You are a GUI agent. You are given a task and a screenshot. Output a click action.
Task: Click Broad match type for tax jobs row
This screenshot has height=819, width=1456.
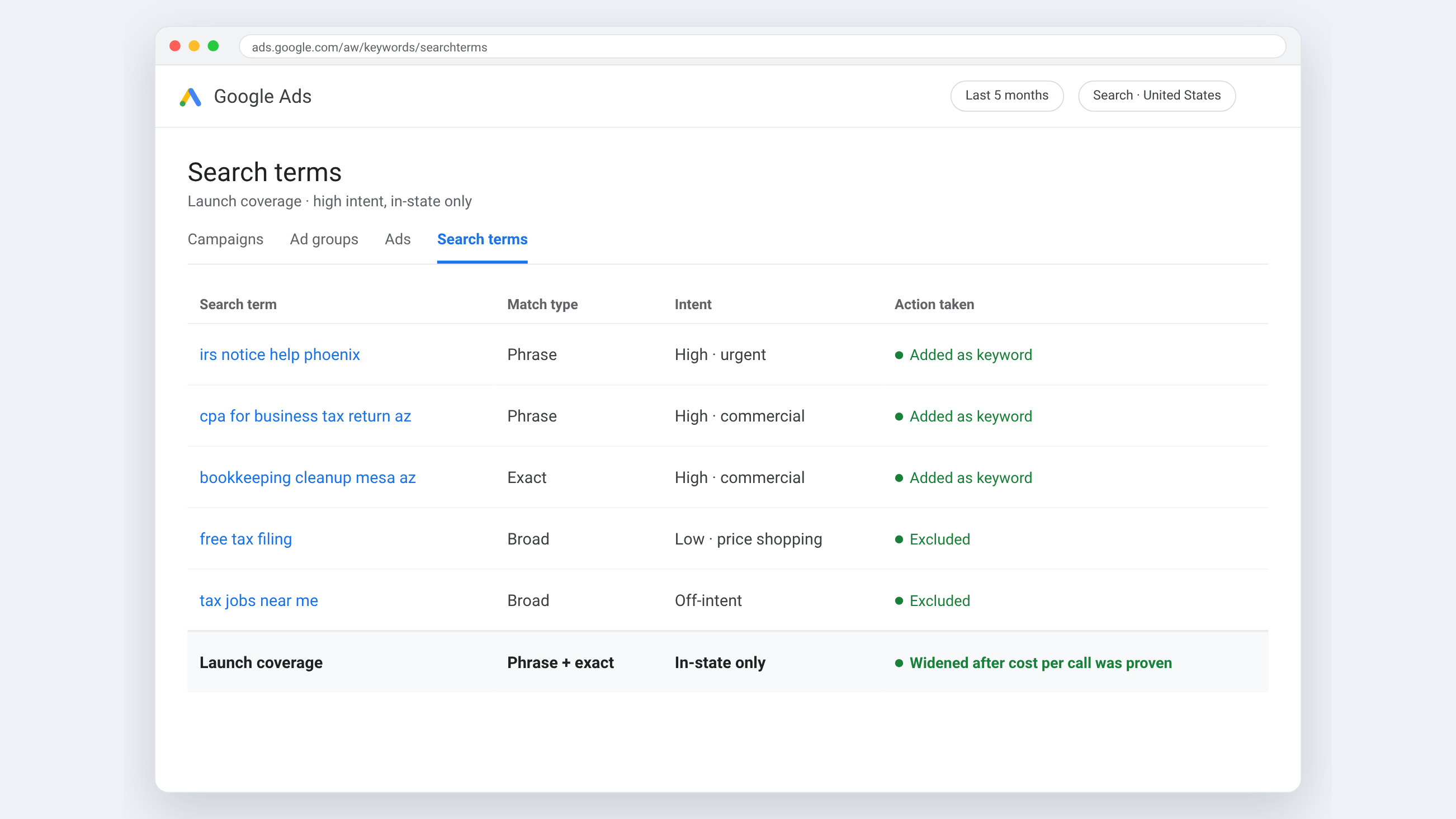click(528, 600)
